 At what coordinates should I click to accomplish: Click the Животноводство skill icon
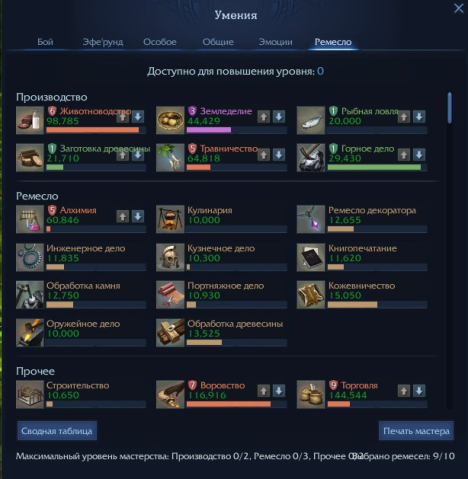pos(30,120)
